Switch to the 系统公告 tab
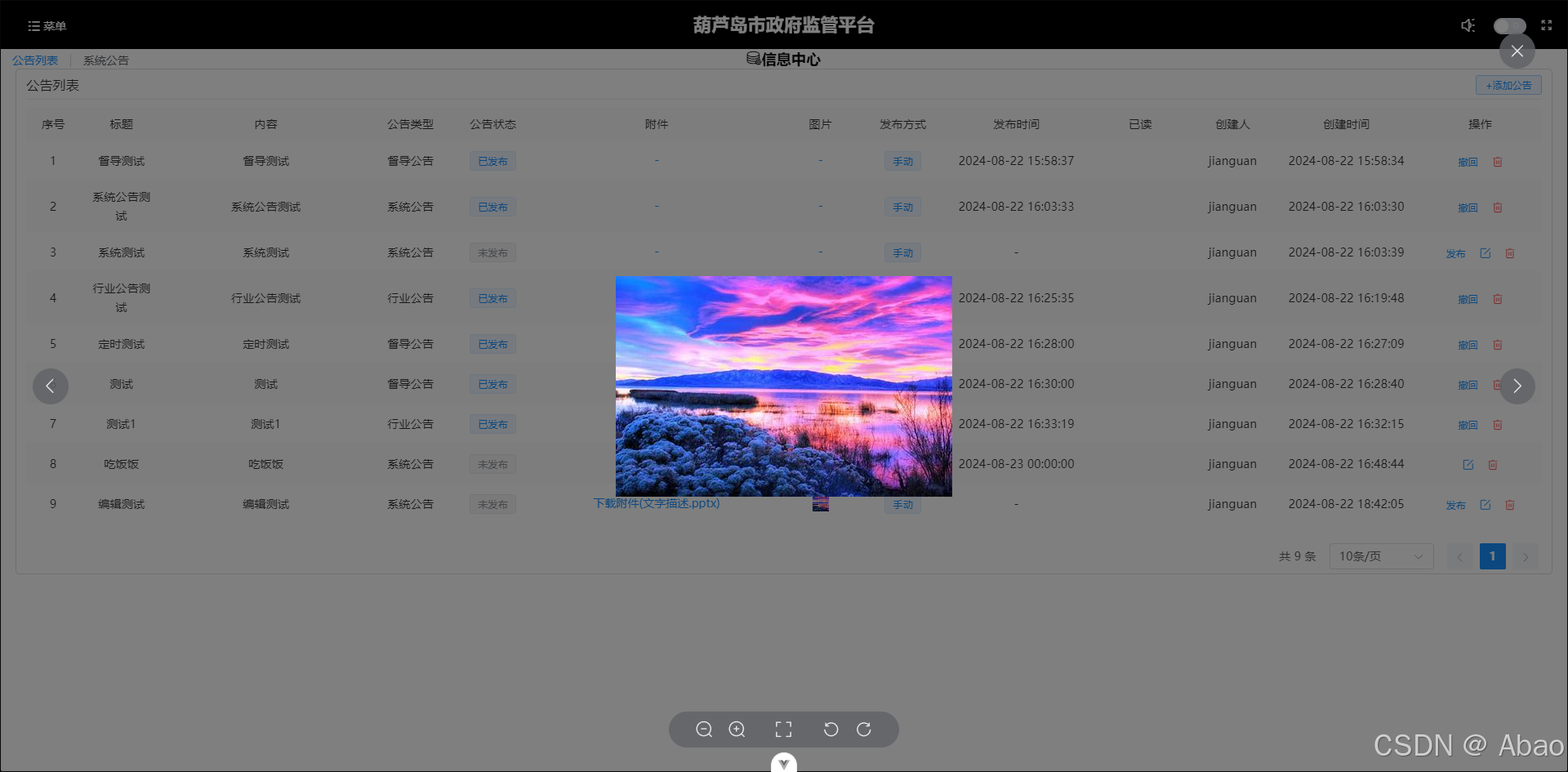Image resolution: width=1568 pixels, height=772 pixels. [105, 60]
